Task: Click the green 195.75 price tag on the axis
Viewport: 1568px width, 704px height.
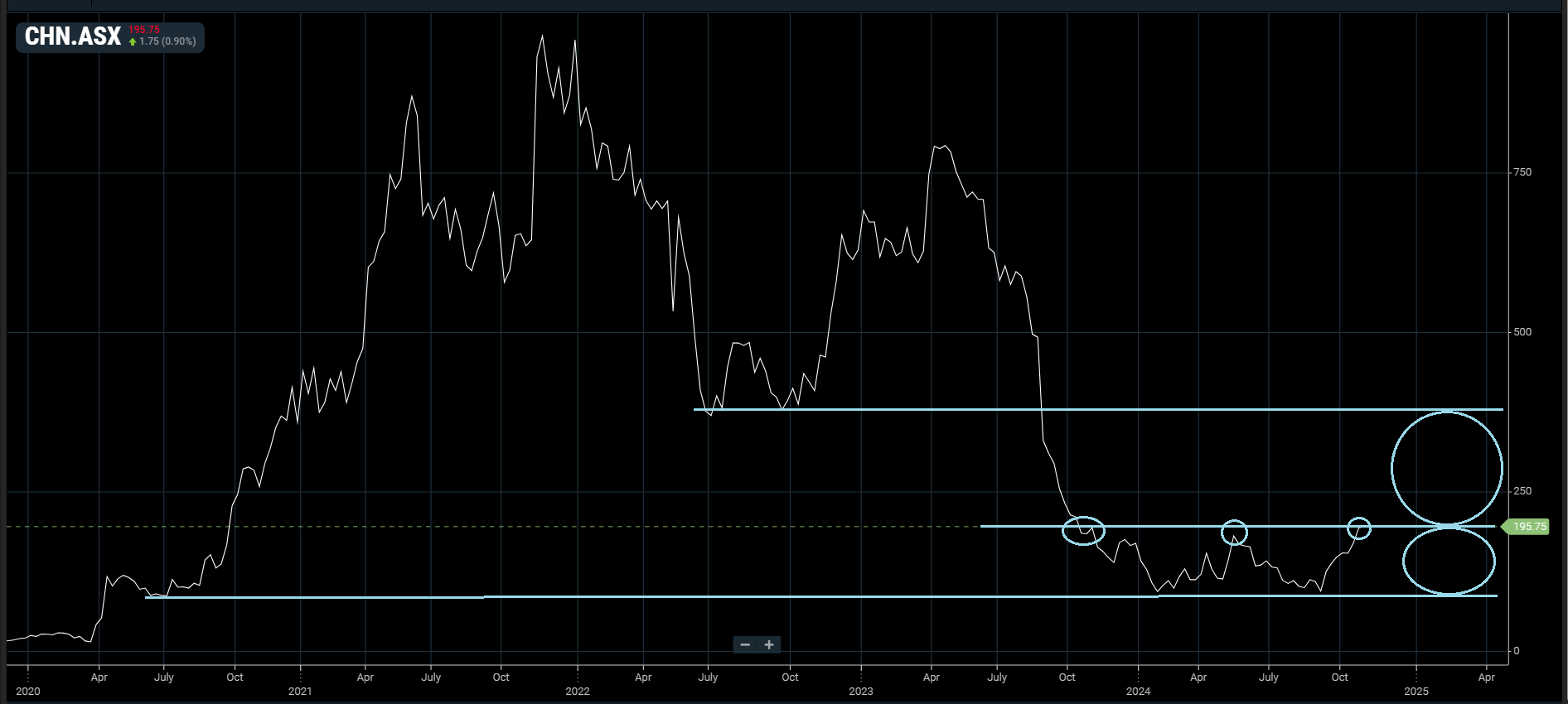Action: 1527,526
